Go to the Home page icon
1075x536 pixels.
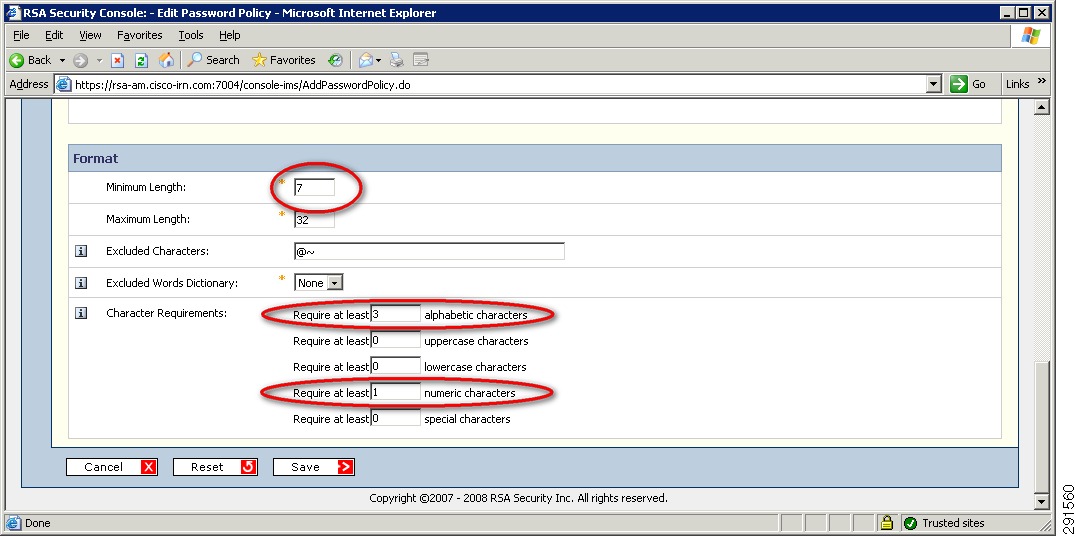[166, 60]
